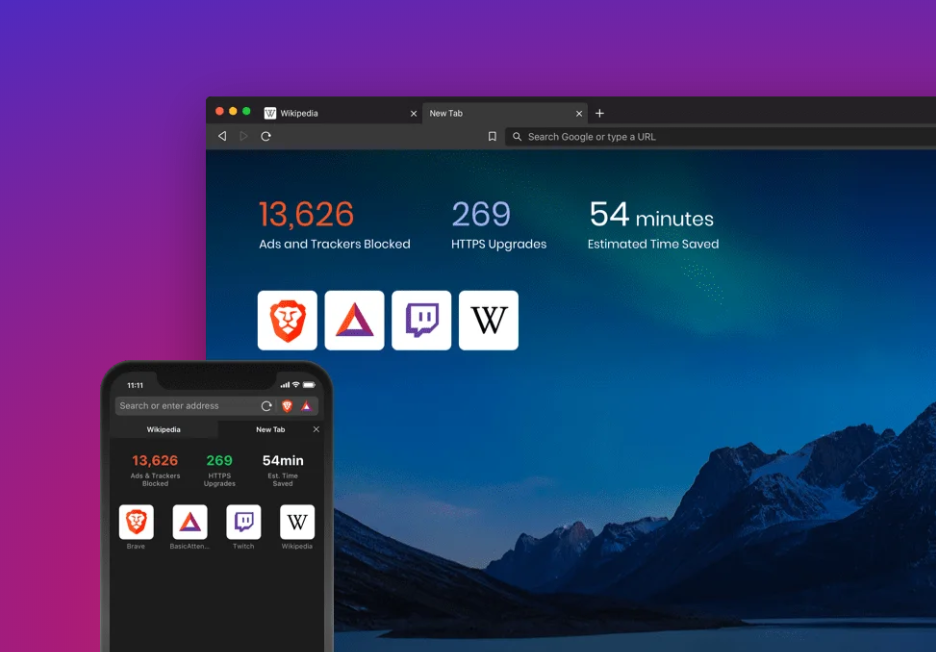Click the 54 minutes Estimated Time Saved stat

653,224
